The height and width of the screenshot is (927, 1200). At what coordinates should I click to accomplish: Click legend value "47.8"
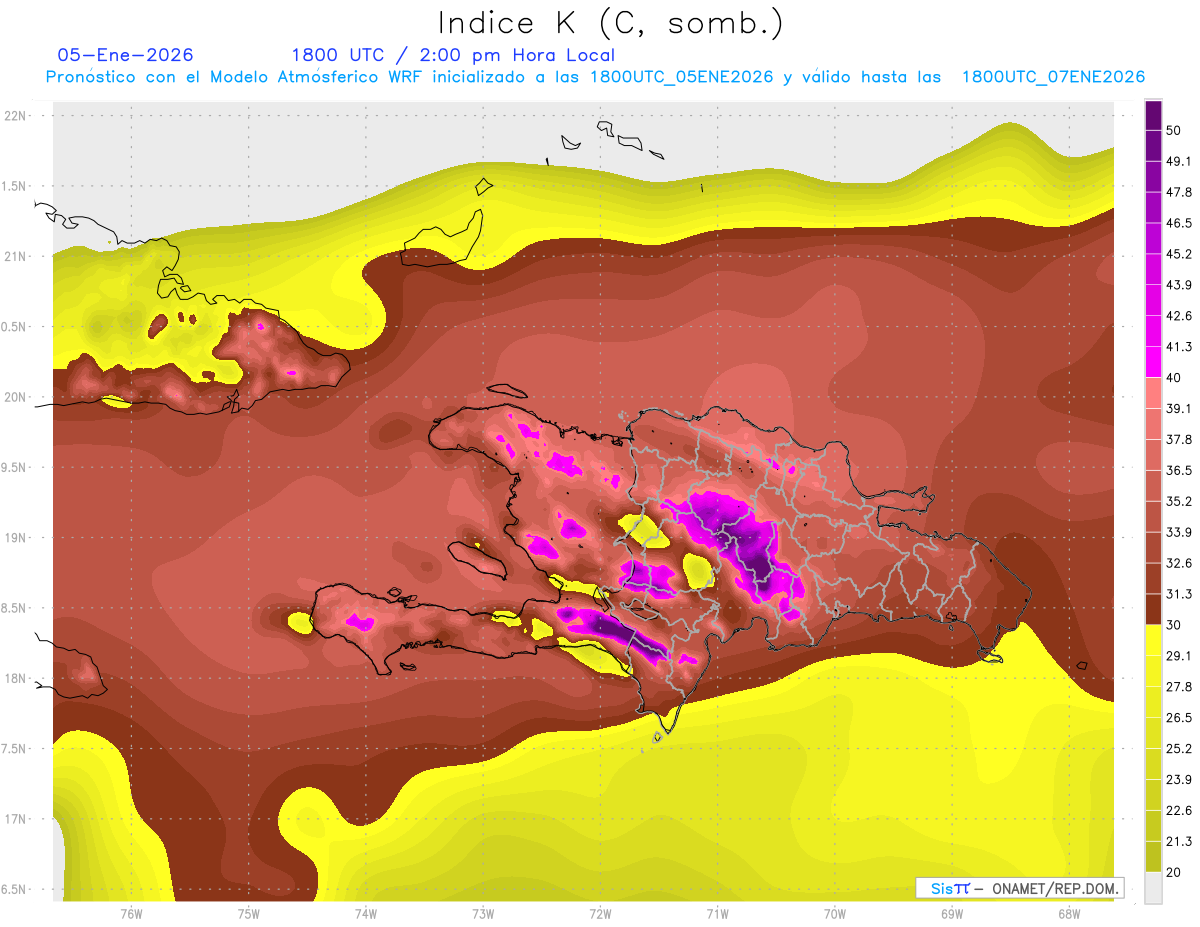tap(1179, 192)
